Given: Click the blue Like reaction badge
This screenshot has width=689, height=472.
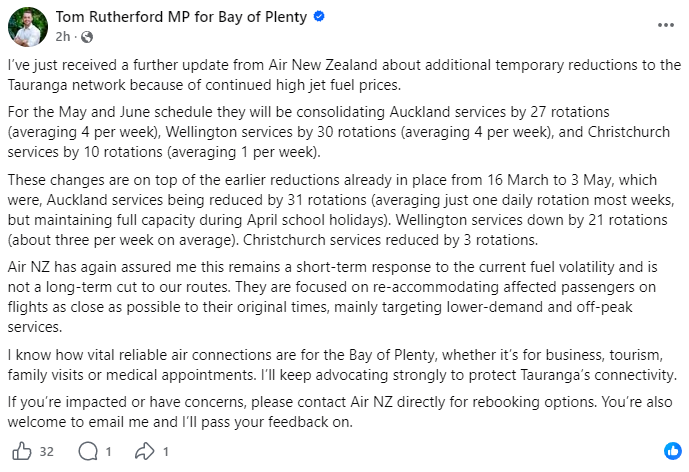Looking at the screenshot, I should [x=672, y=450].
